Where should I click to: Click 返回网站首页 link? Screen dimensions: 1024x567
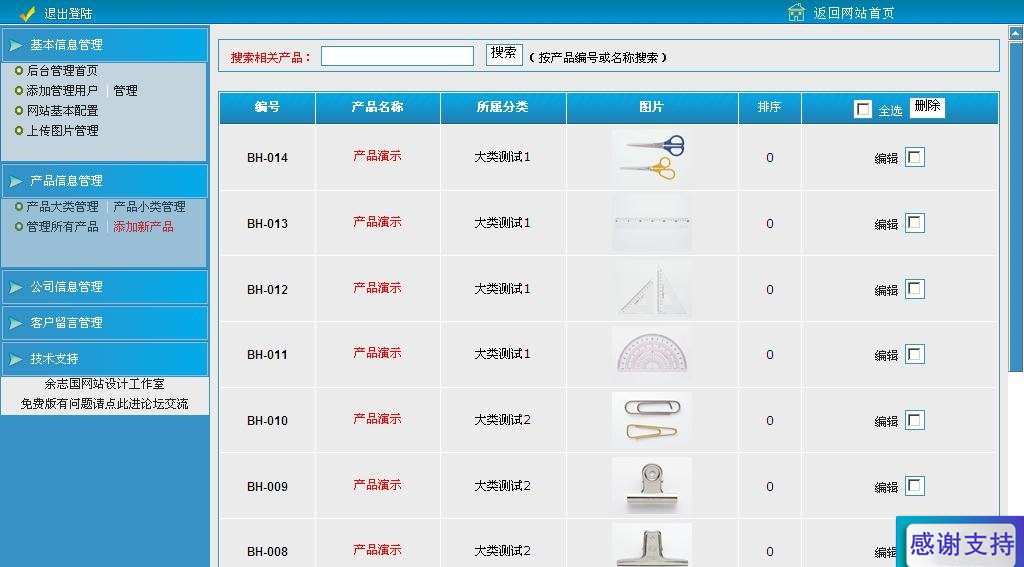(x=854, y=13)
